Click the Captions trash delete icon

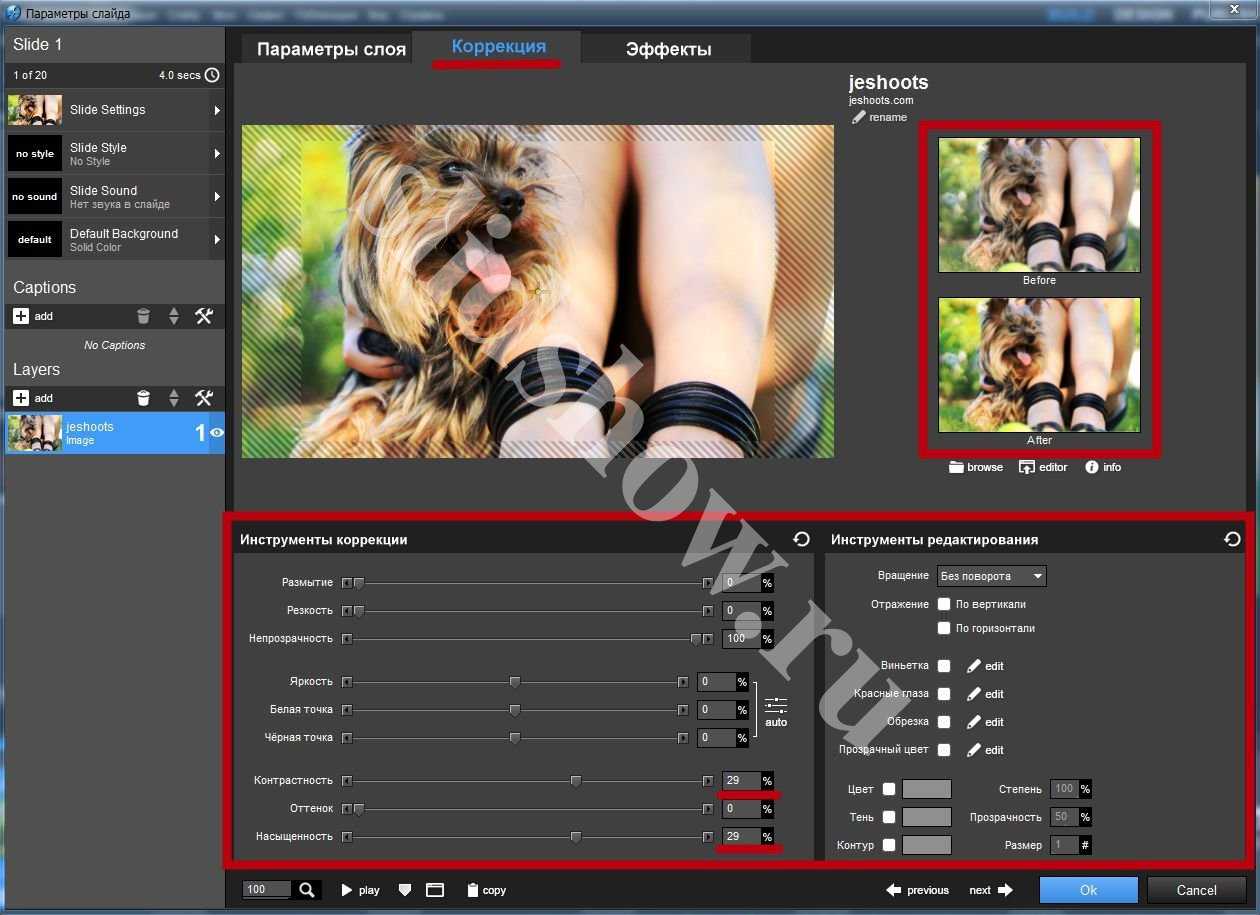(143, 316)
